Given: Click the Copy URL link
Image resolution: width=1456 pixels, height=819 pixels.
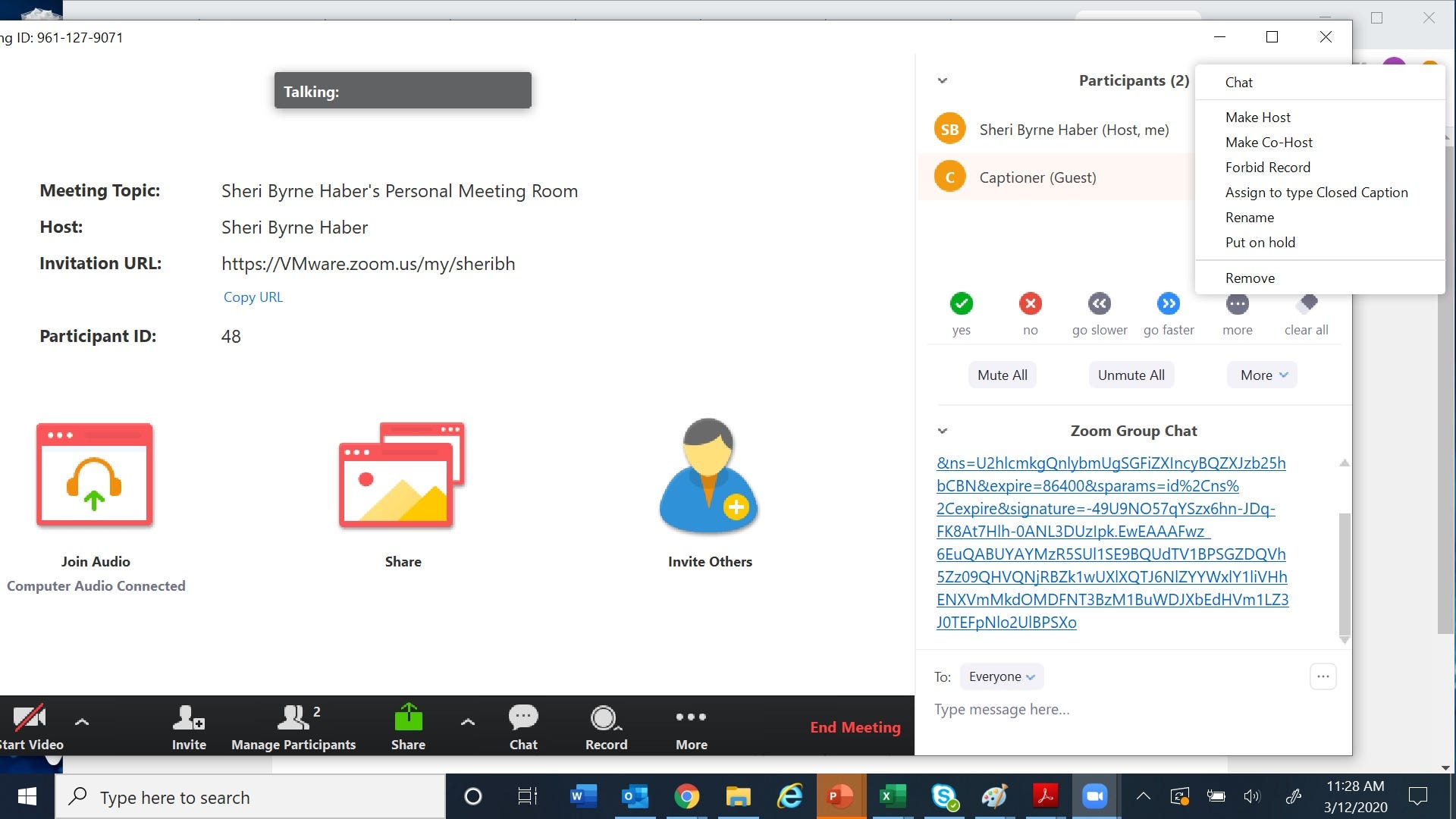Looking at the screenshot, I should pos(253,297).
